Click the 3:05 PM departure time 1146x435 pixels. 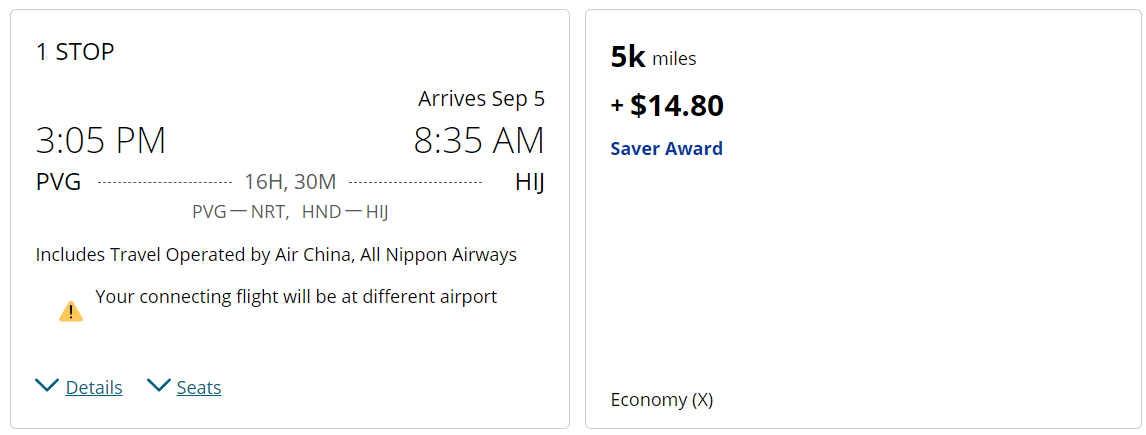[x=101, y=140]
